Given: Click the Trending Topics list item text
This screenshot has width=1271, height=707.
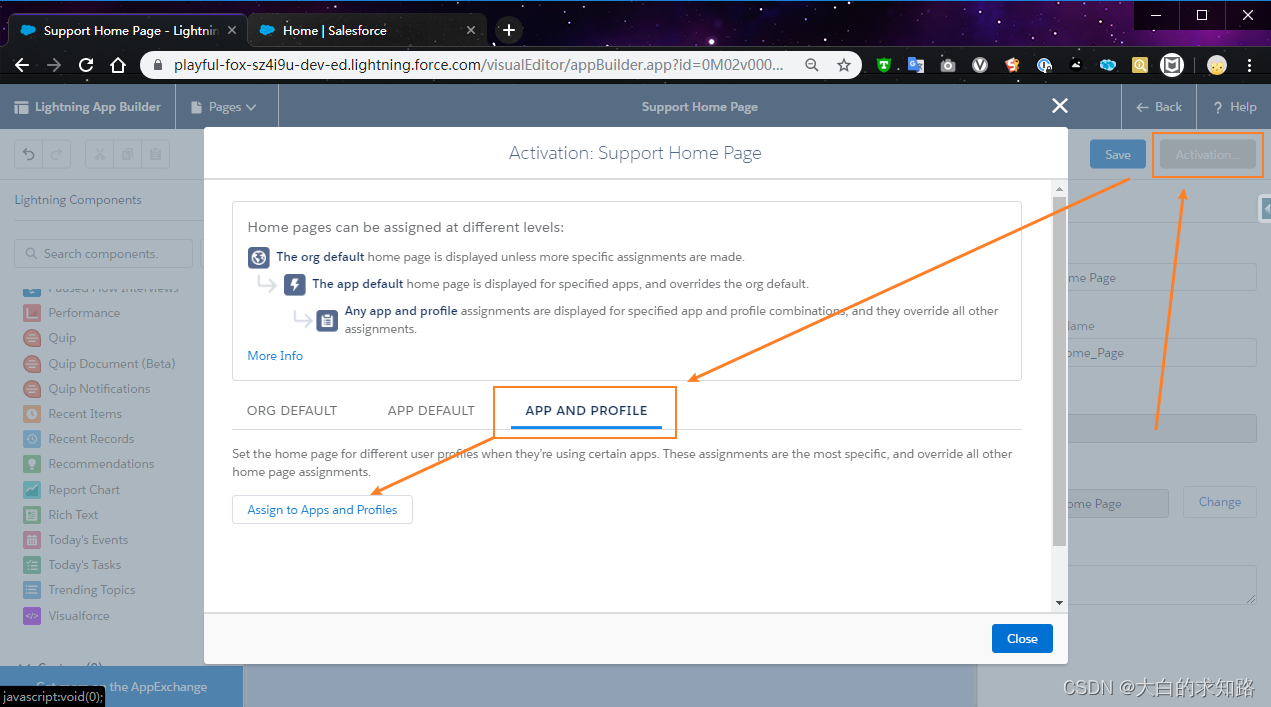Looking at the screenshot, I should [x=92, y=590].
